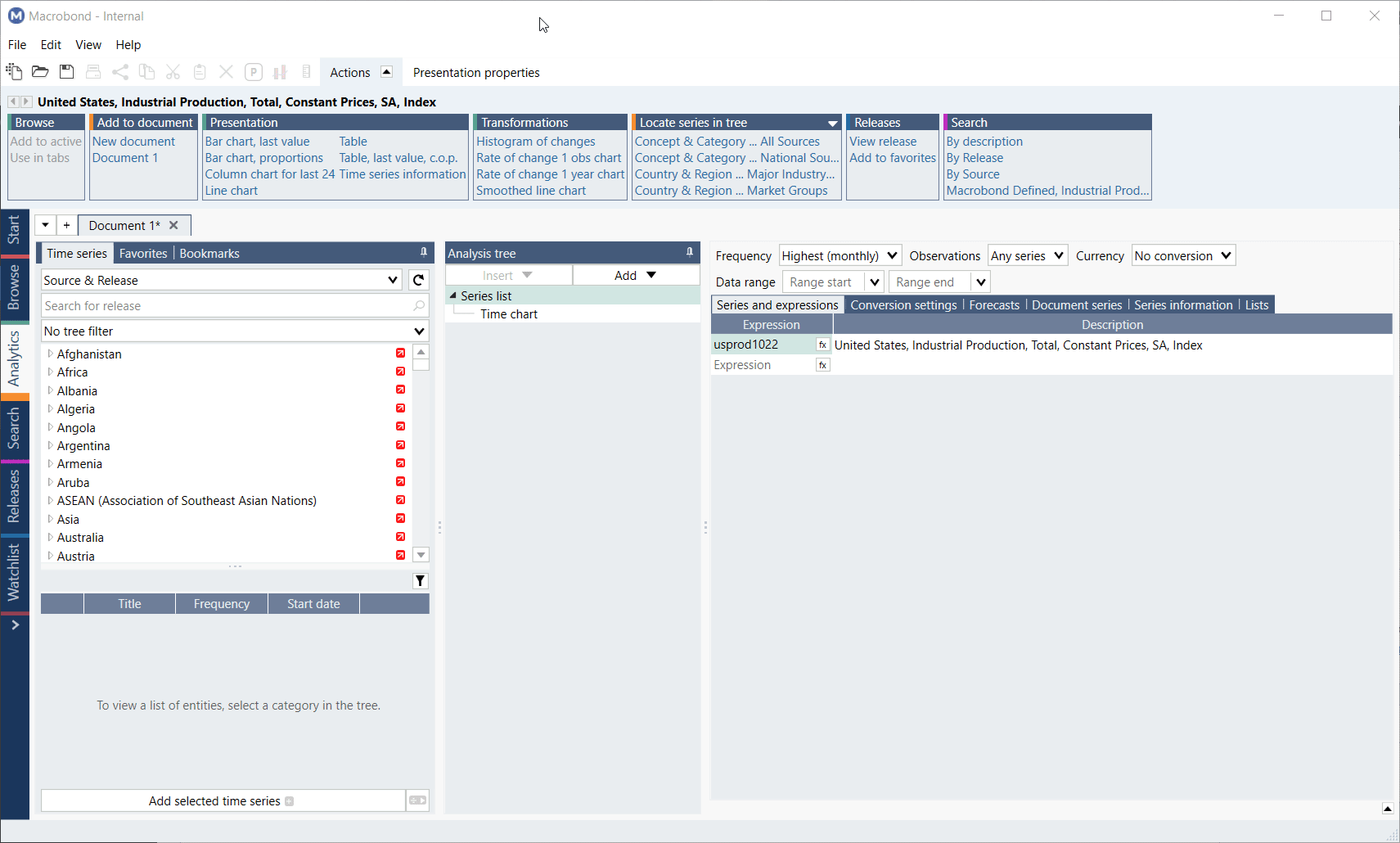Screen dimensions: 1400x843
Task: Go to previous series with left arrow
Action: click(x=13, y=101)
